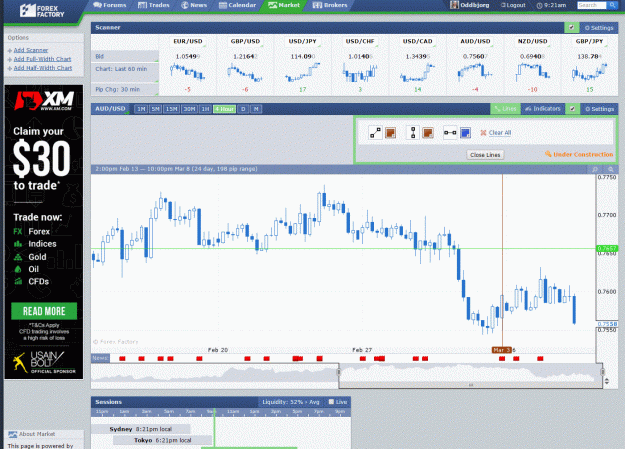Open Scanner Settings
The width and height of the screenshot is (625, 449).
(599, 28)
